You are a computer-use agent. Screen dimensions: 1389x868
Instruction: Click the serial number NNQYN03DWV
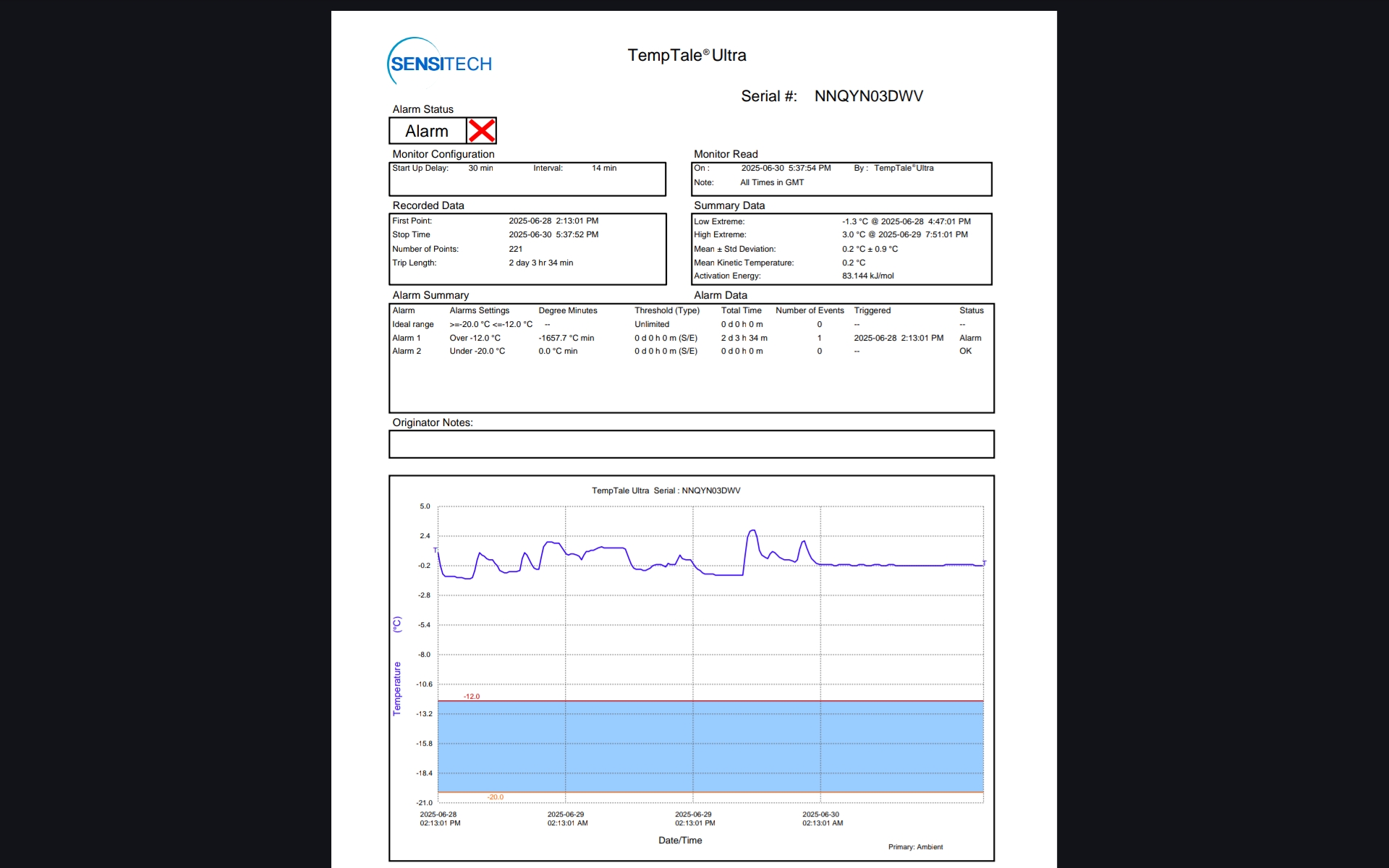pyautogui.click(x=868, y=96)
